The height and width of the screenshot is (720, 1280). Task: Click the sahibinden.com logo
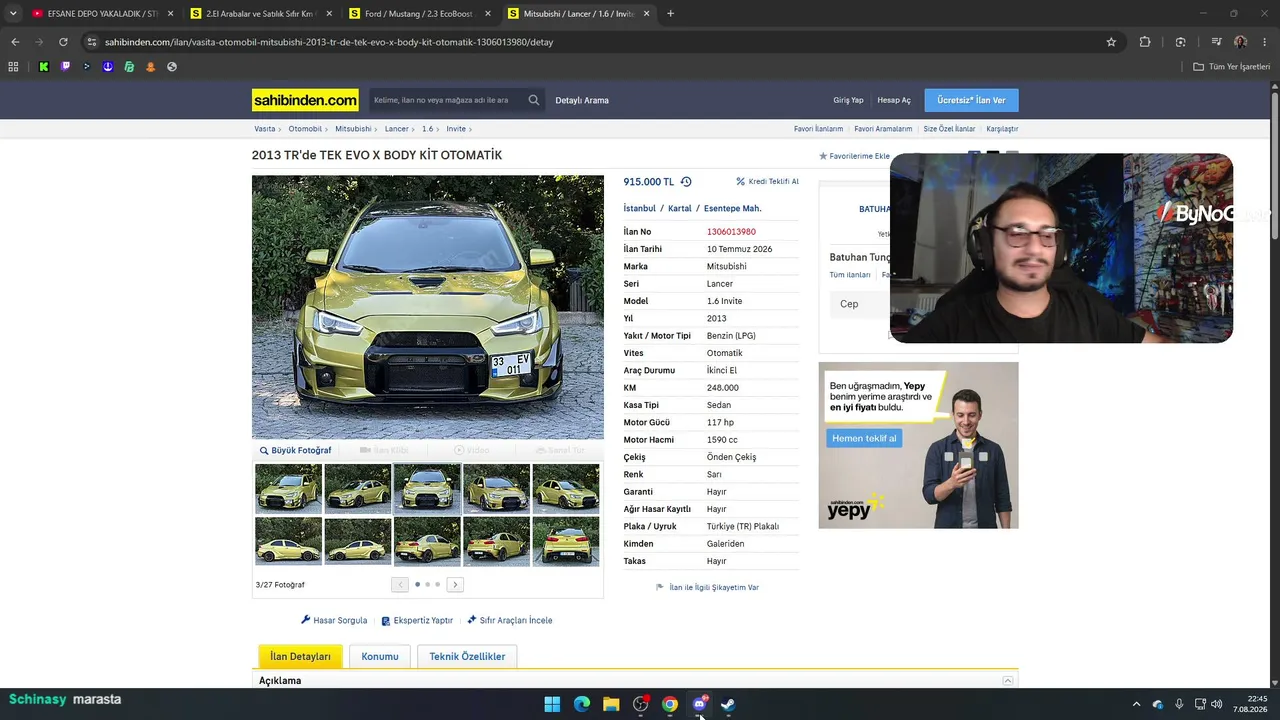click(x=305, y=100)
